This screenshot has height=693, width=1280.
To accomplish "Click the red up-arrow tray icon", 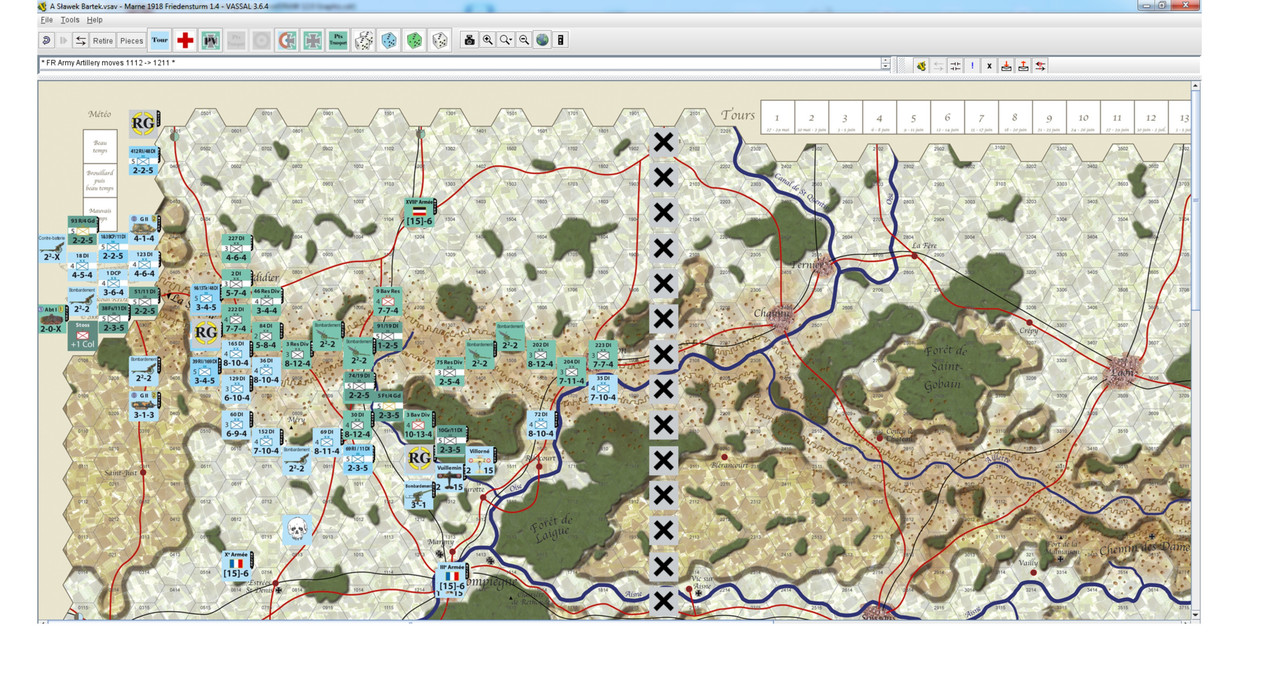I will [1023, 66].
